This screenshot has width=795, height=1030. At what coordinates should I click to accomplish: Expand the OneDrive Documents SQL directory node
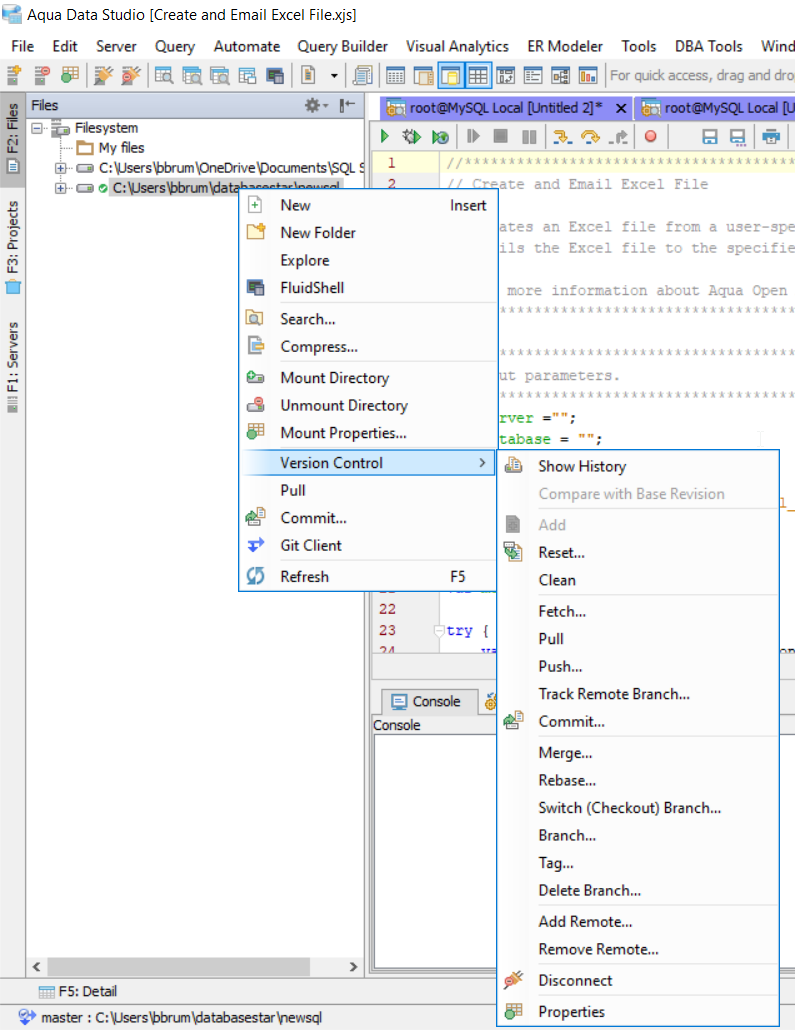coord(60,168)
